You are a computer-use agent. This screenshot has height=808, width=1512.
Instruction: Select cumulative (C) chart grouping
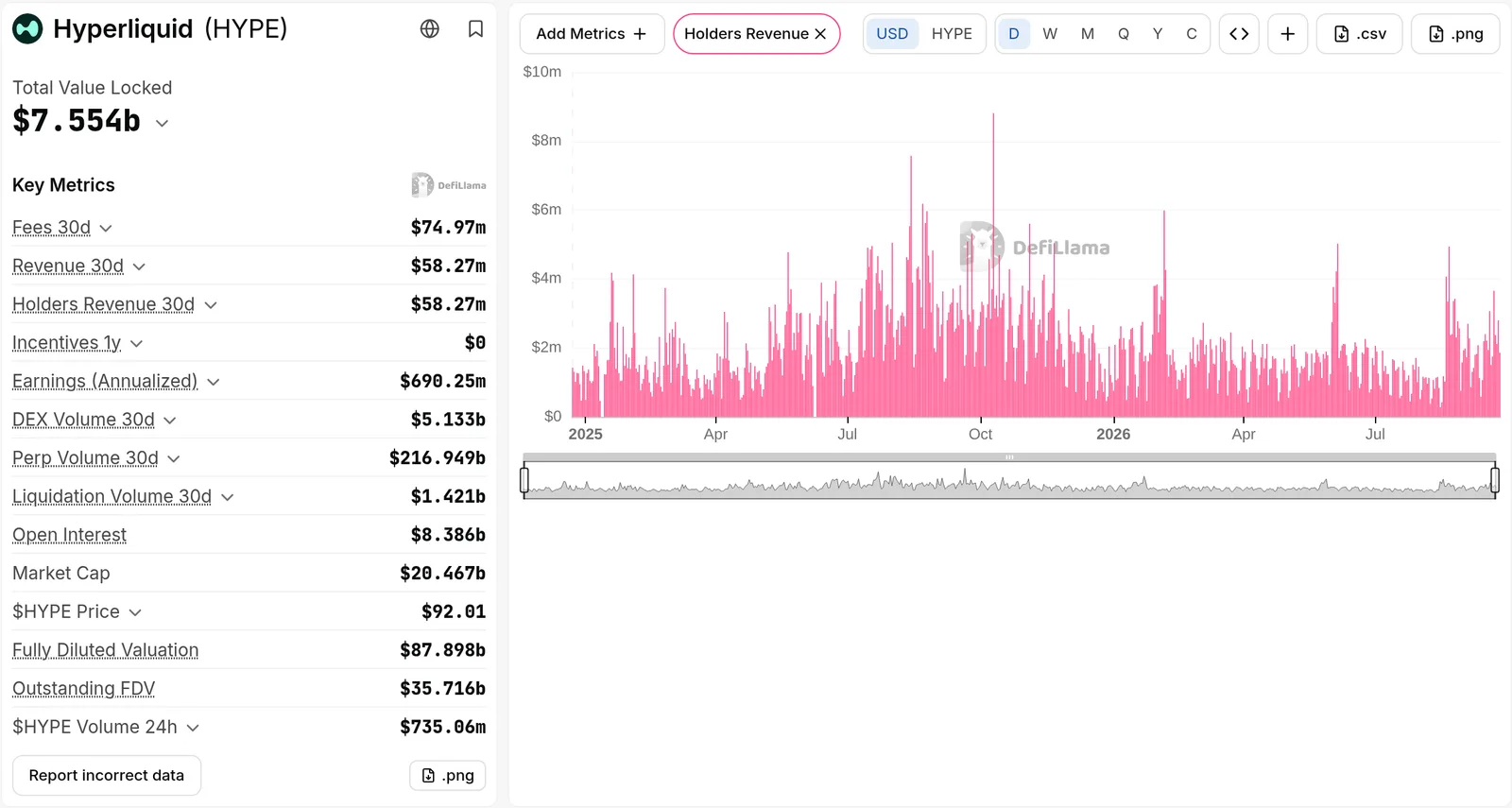tap(1192, 34)
